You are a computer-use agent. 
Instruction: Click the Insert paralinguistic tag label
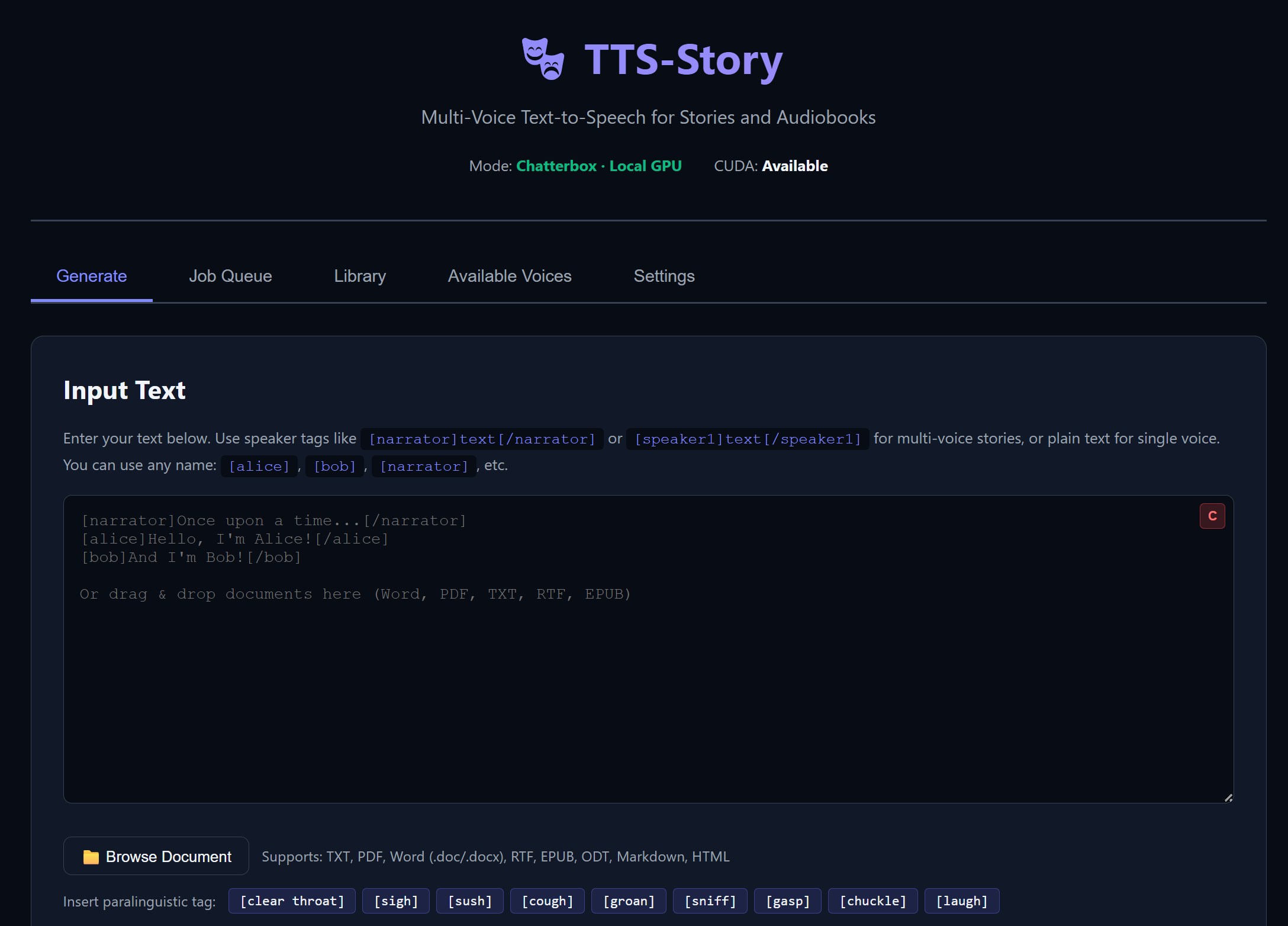(x=140, y=902)
